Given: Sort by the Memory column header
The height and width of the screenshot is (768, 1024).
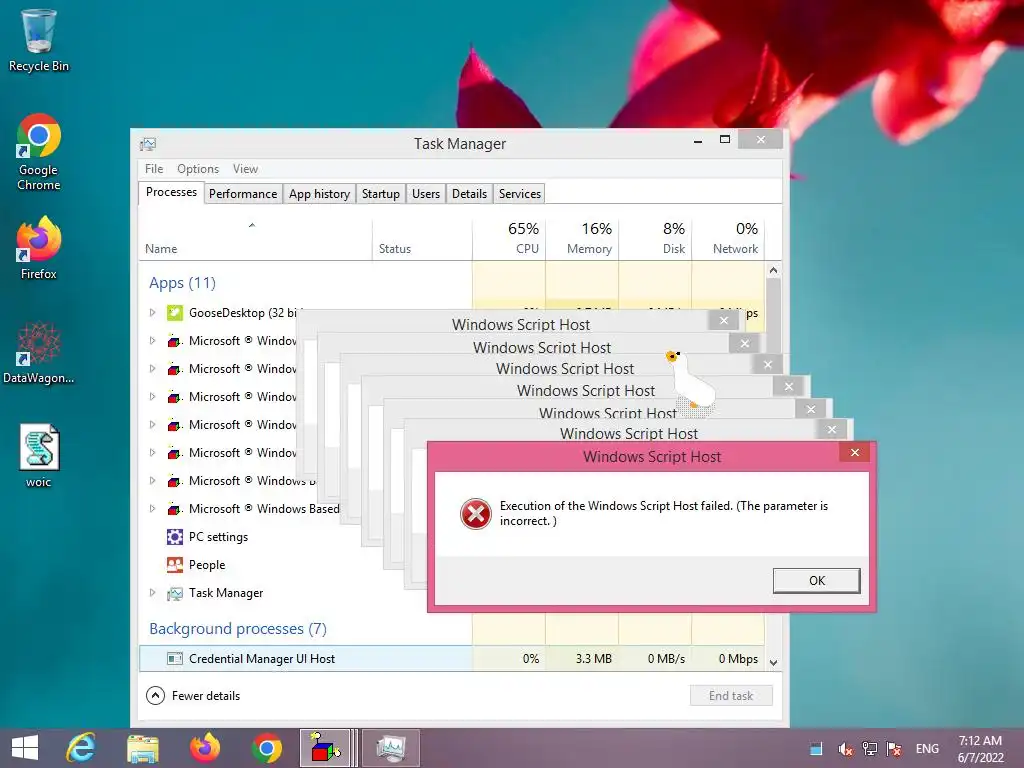Looking at the screenshot, I should pos(583,238).
